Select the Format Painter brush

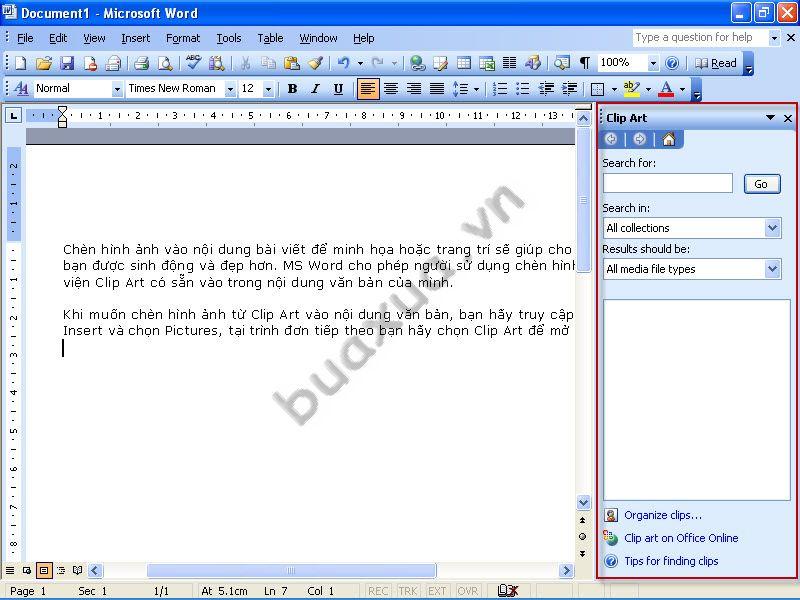[315, 63]
